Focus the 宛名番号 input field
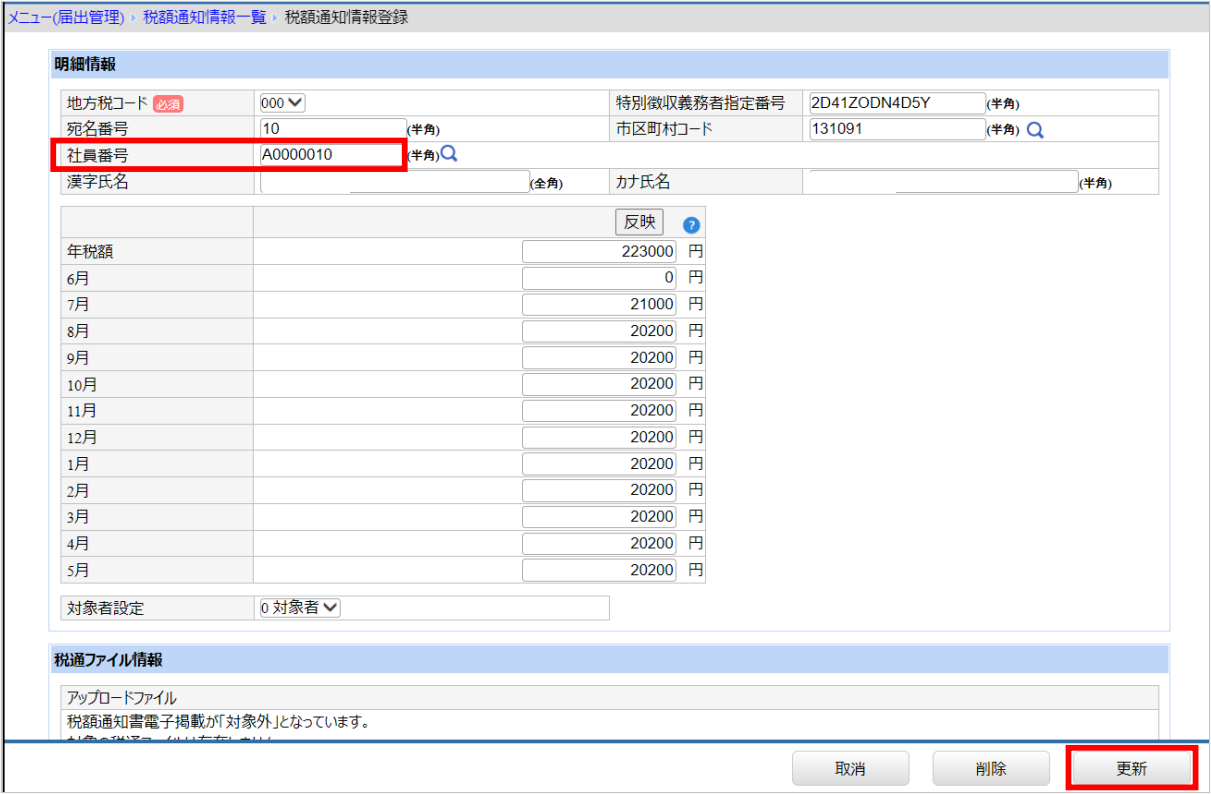 (331, 129)
